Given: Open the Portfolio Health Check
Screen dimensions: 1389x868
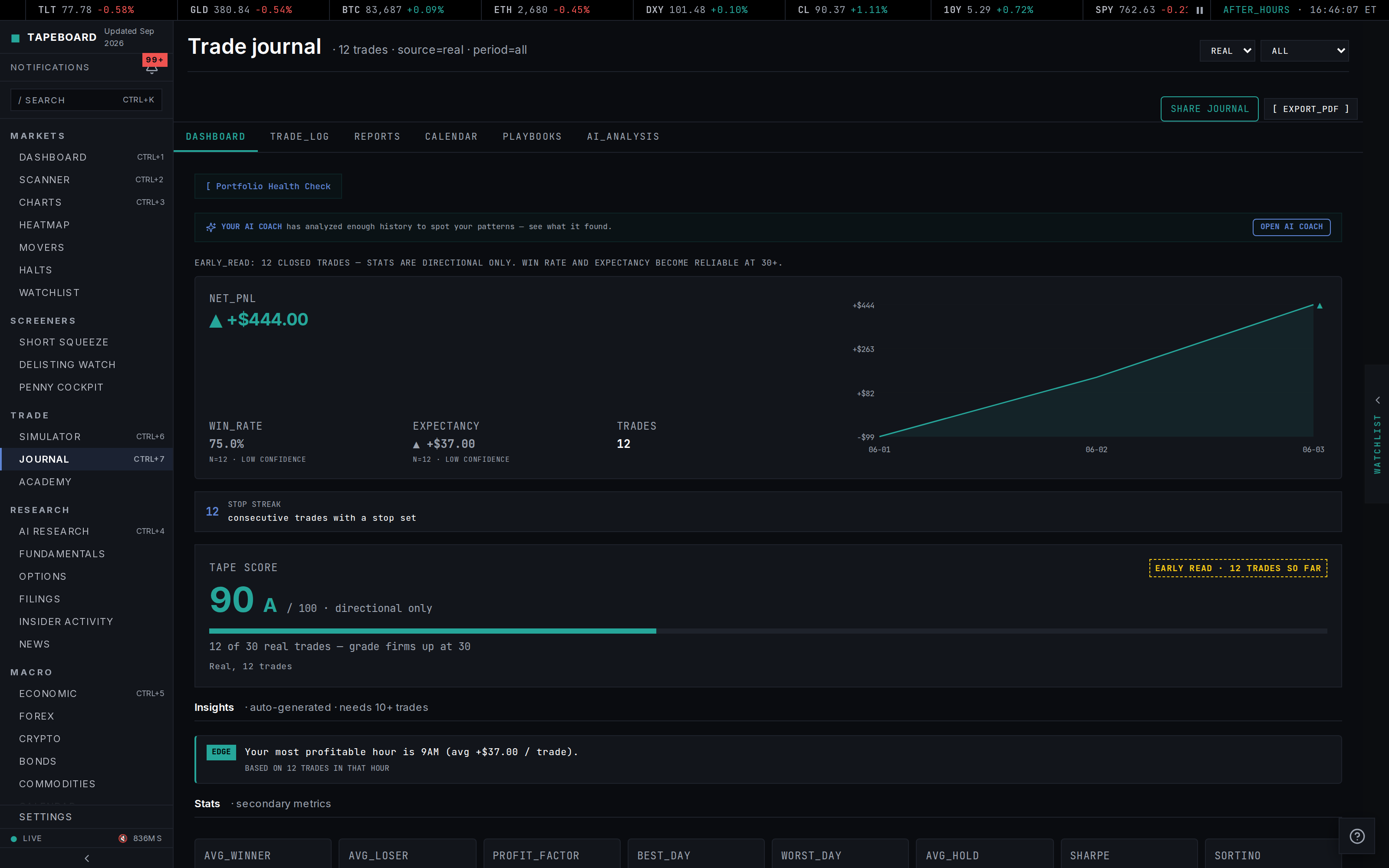Looking at the screenshot, I should (x=268, y=187).
